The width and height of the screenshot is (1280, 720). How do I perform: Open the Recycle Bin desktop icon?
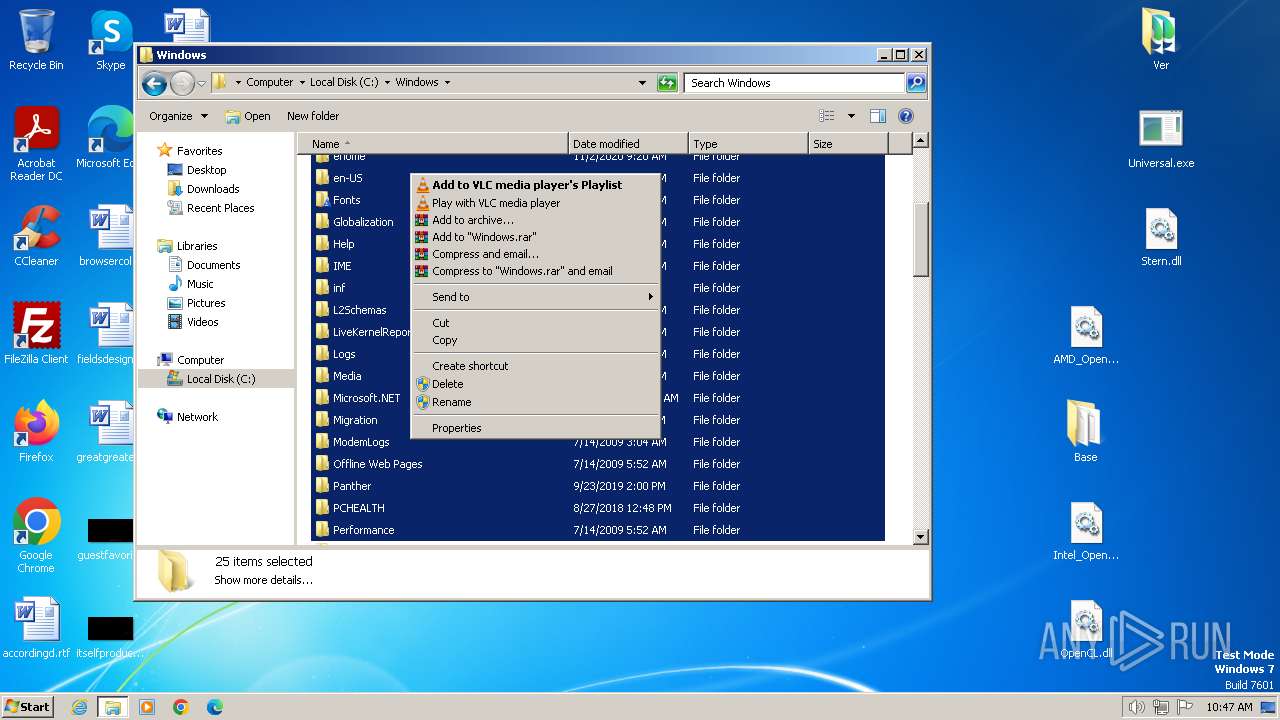(x=36, y=40)
